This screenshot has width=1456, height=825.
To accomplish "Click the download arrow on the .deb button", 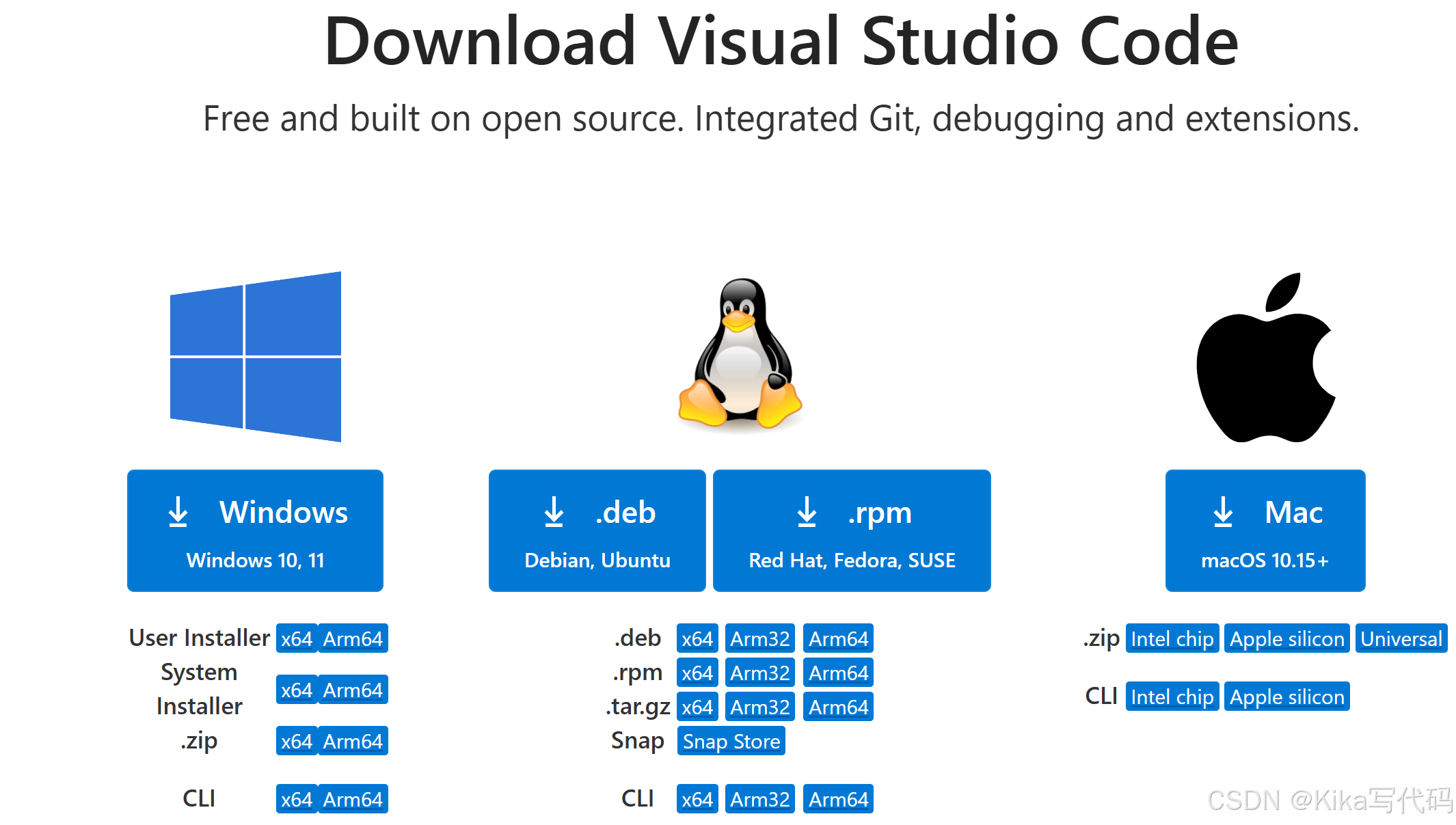I will tap(554, 513).
